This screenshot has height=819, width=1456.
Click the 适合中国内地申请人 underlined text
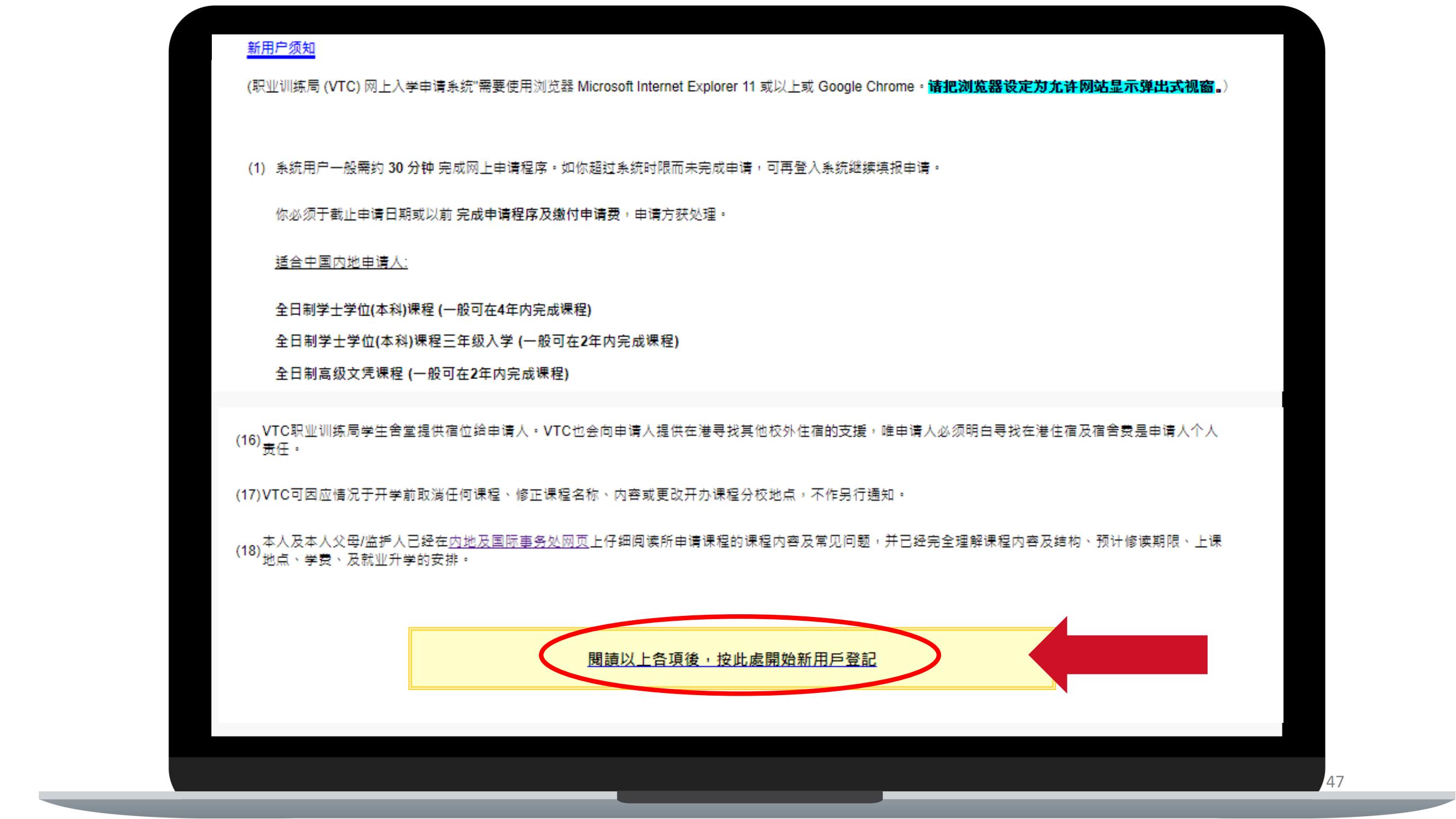pos(341,262)
